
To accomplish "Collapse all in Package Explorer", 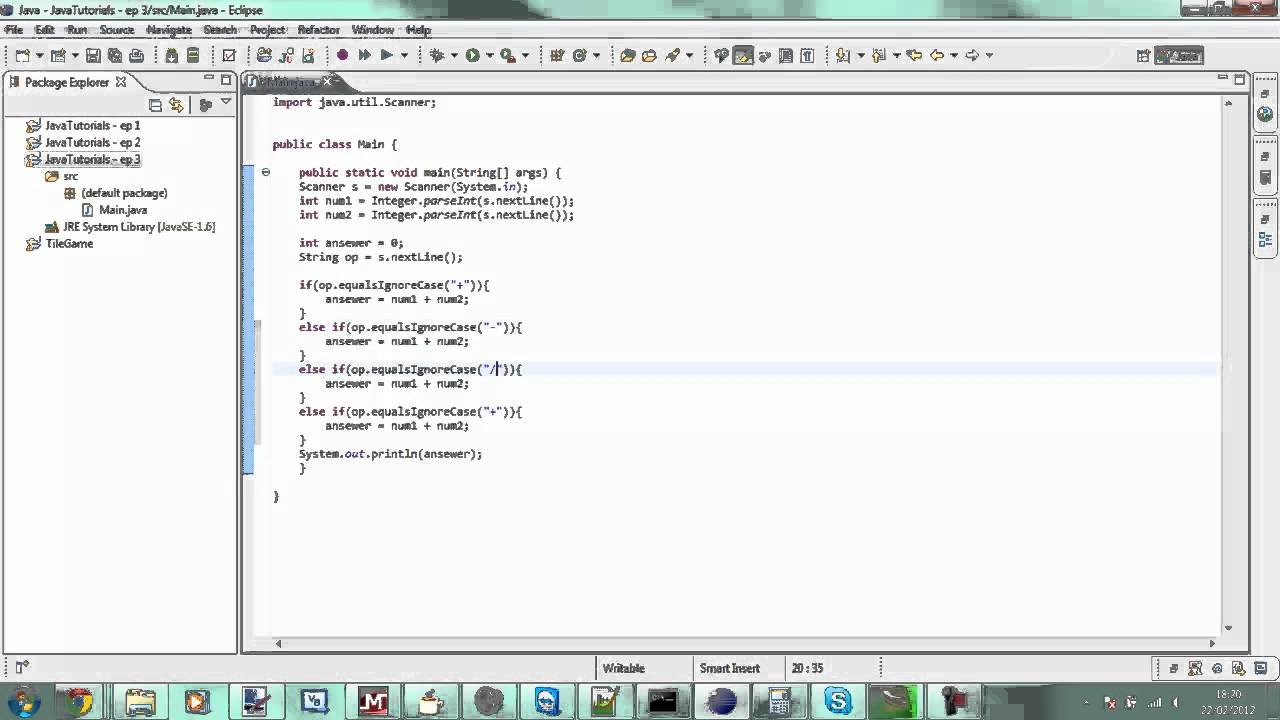I will click(155, 105).
